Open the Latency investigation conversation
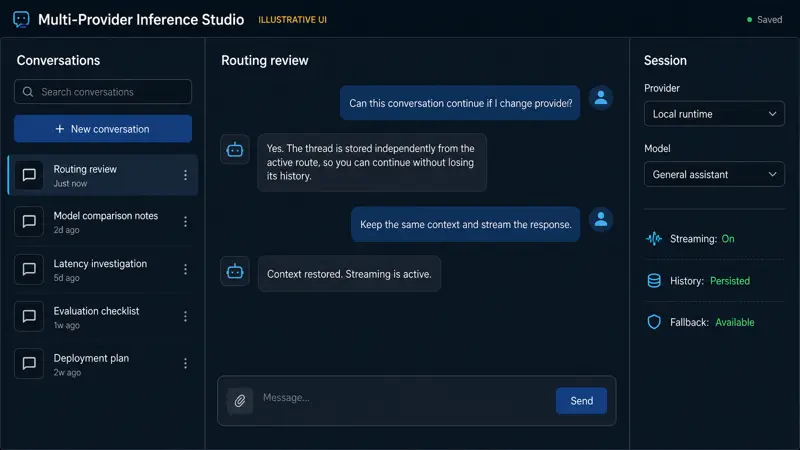Viewport: 800px width, 450px height. click(103, 269)
